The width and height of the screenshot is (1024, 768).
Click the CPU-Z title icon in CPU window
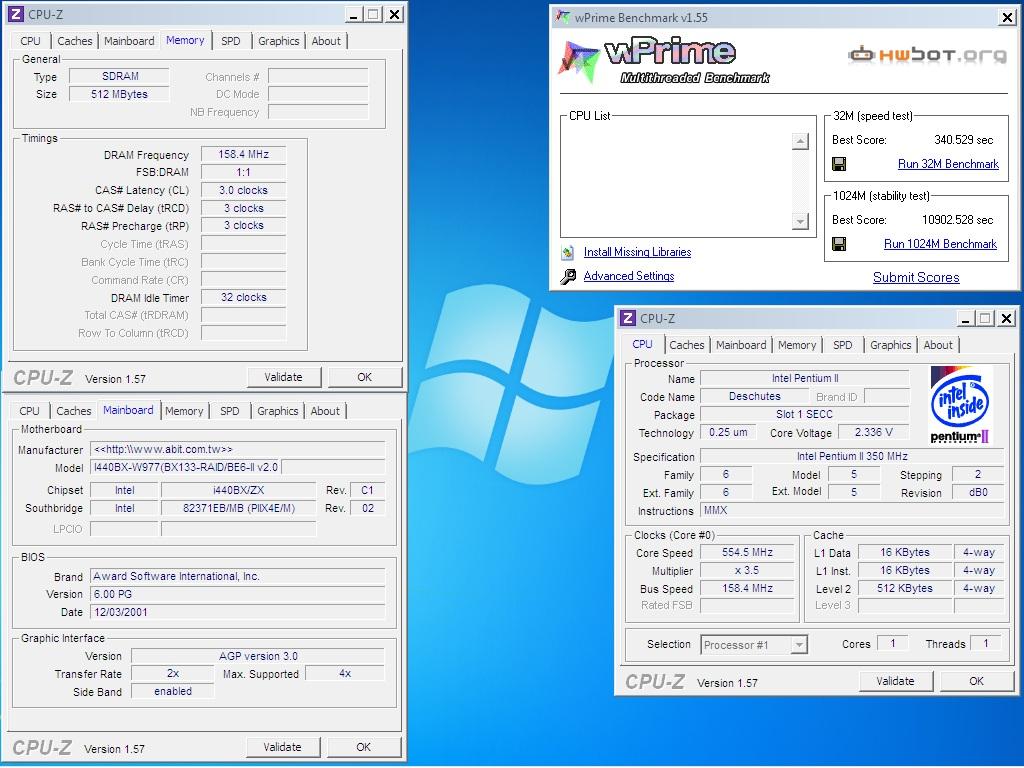628,318
